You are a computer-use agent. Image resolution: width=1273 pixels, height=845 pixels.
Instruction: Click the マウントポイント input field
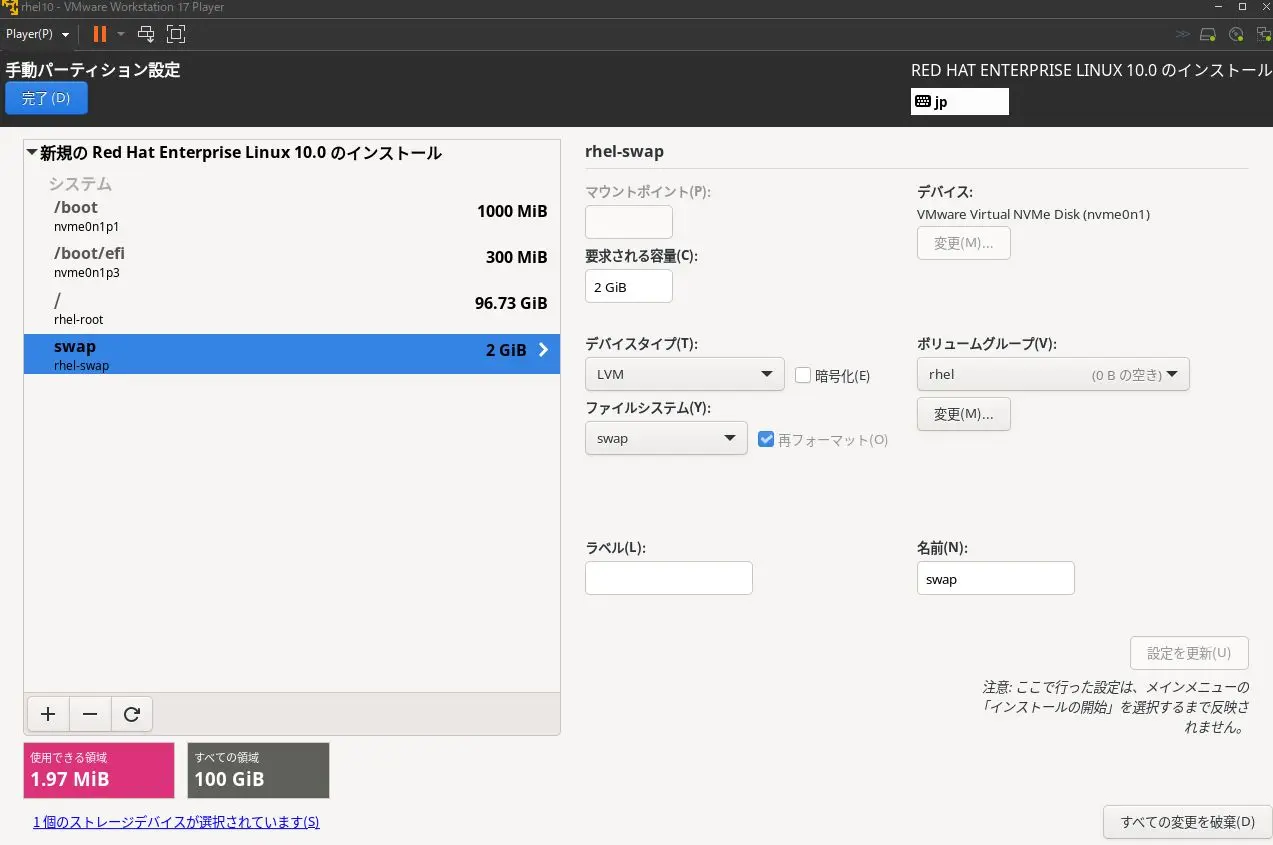(x=628, y=221)
